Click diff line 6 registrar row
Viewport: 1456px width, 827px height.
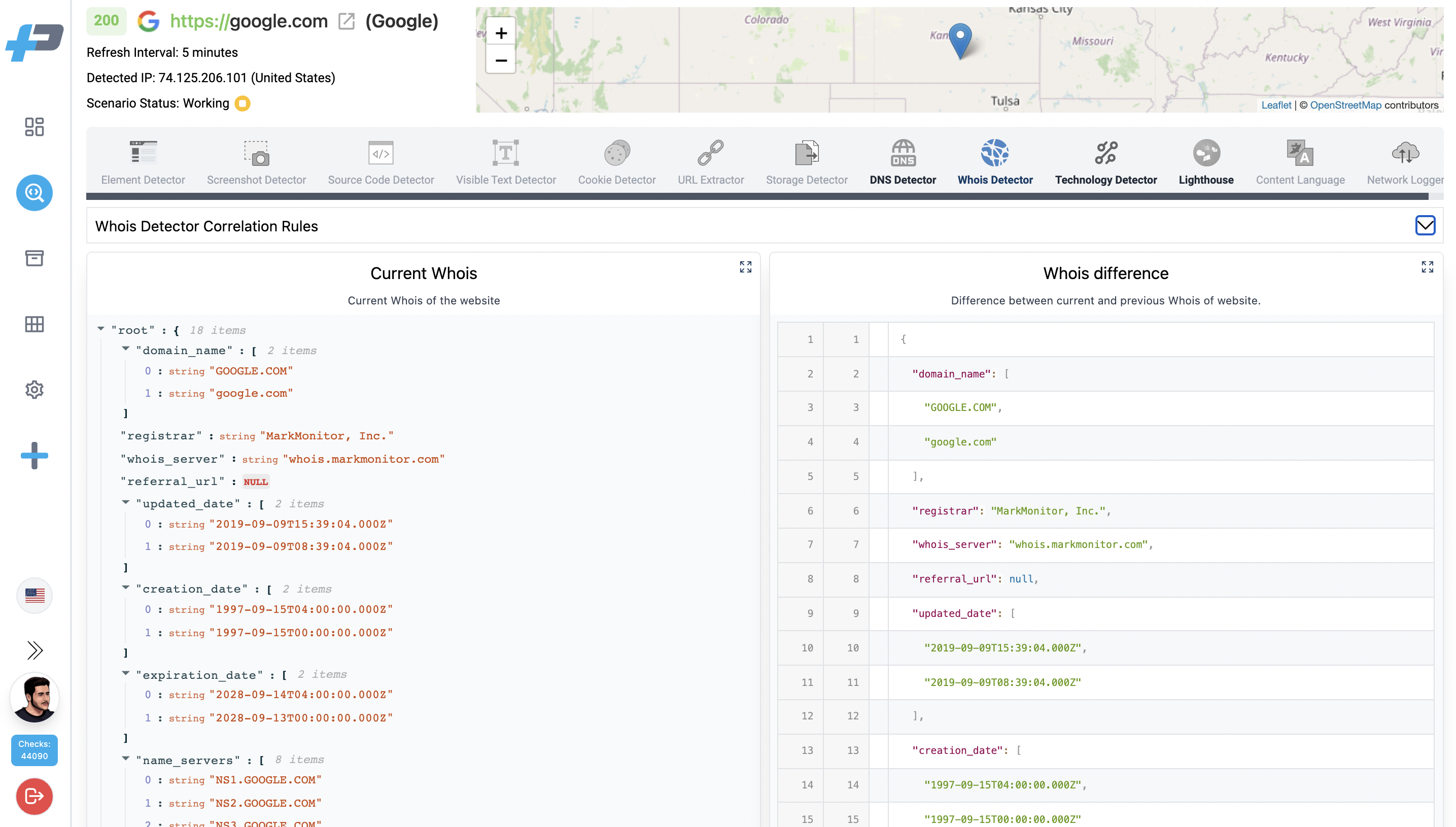[x=1105, y=511]
